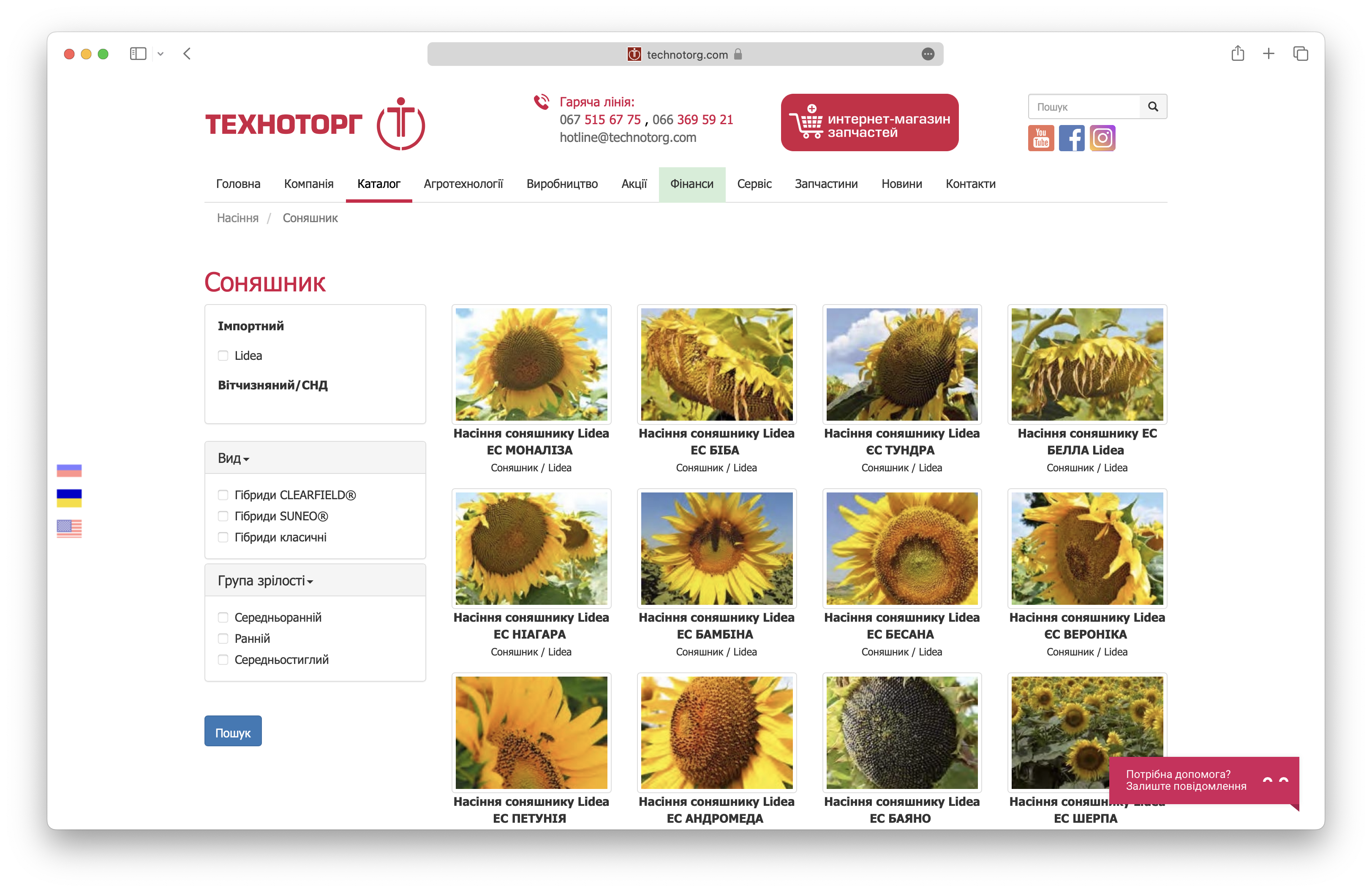Show Safari tab overview
Viewport: 1372px width, 892px height.
pyautogui.click(x=1301, y=54)
